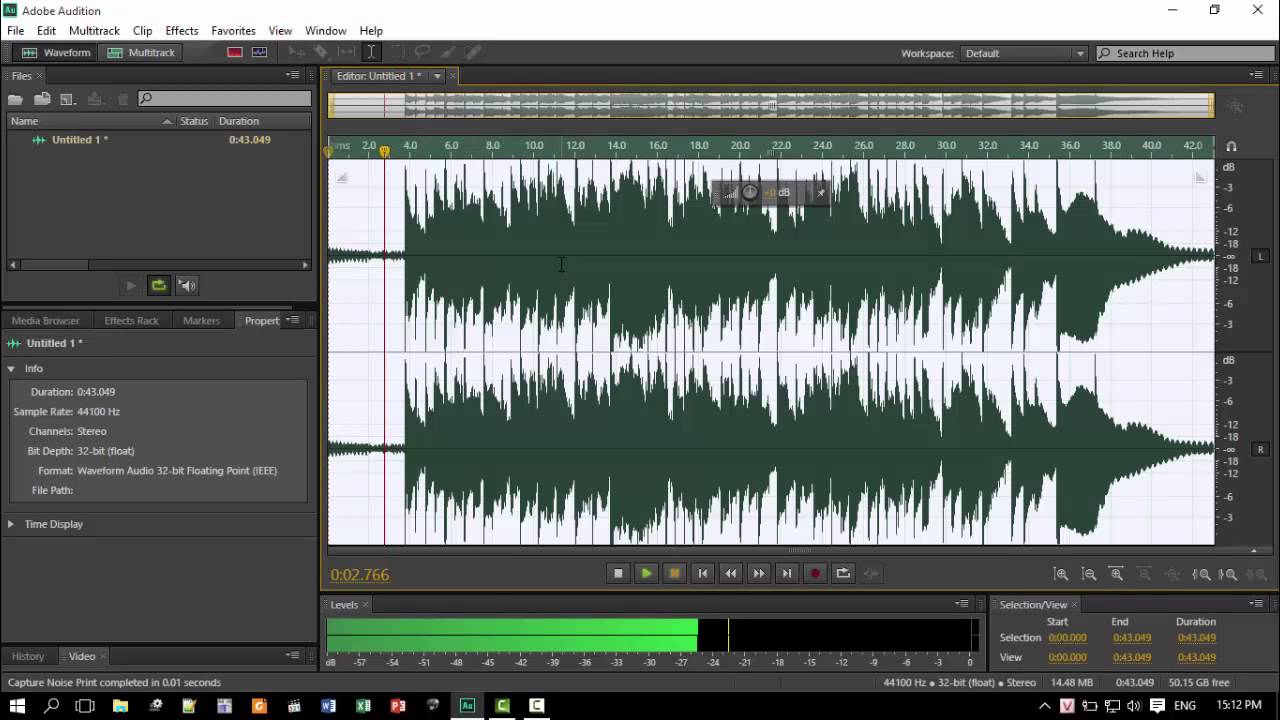Pin the HUD volume overlay
The height and width of the screenshot is (720, 1280).
tap(821, 193)
